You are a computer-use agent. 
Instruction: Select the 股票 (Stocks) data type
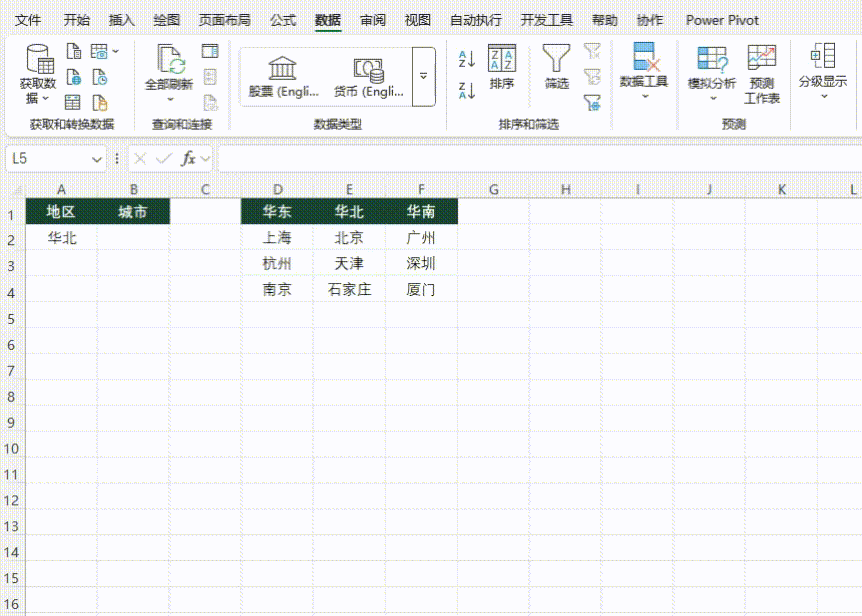284,77
